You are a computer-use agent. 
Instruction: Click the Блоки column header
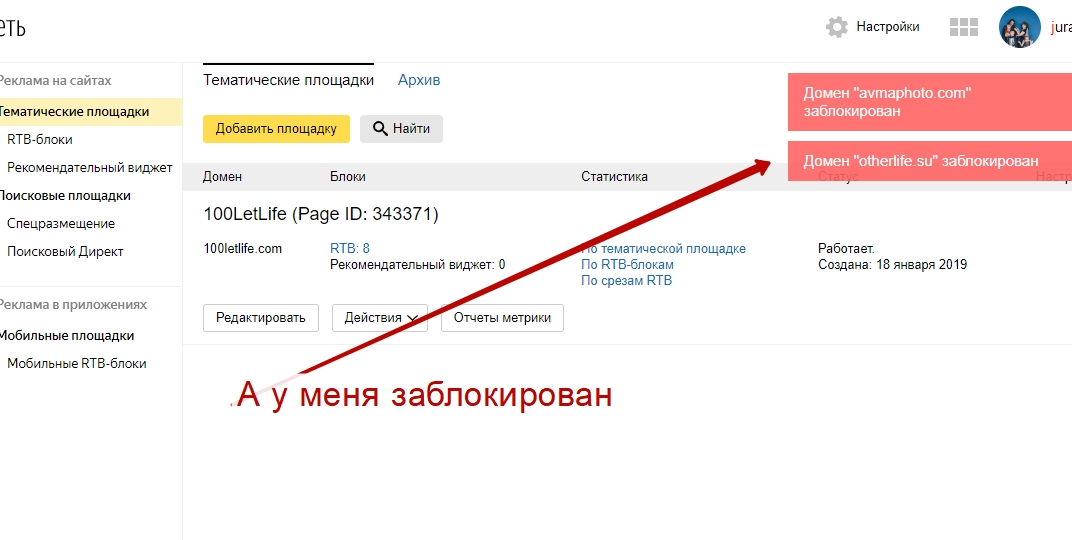[348, 176]
